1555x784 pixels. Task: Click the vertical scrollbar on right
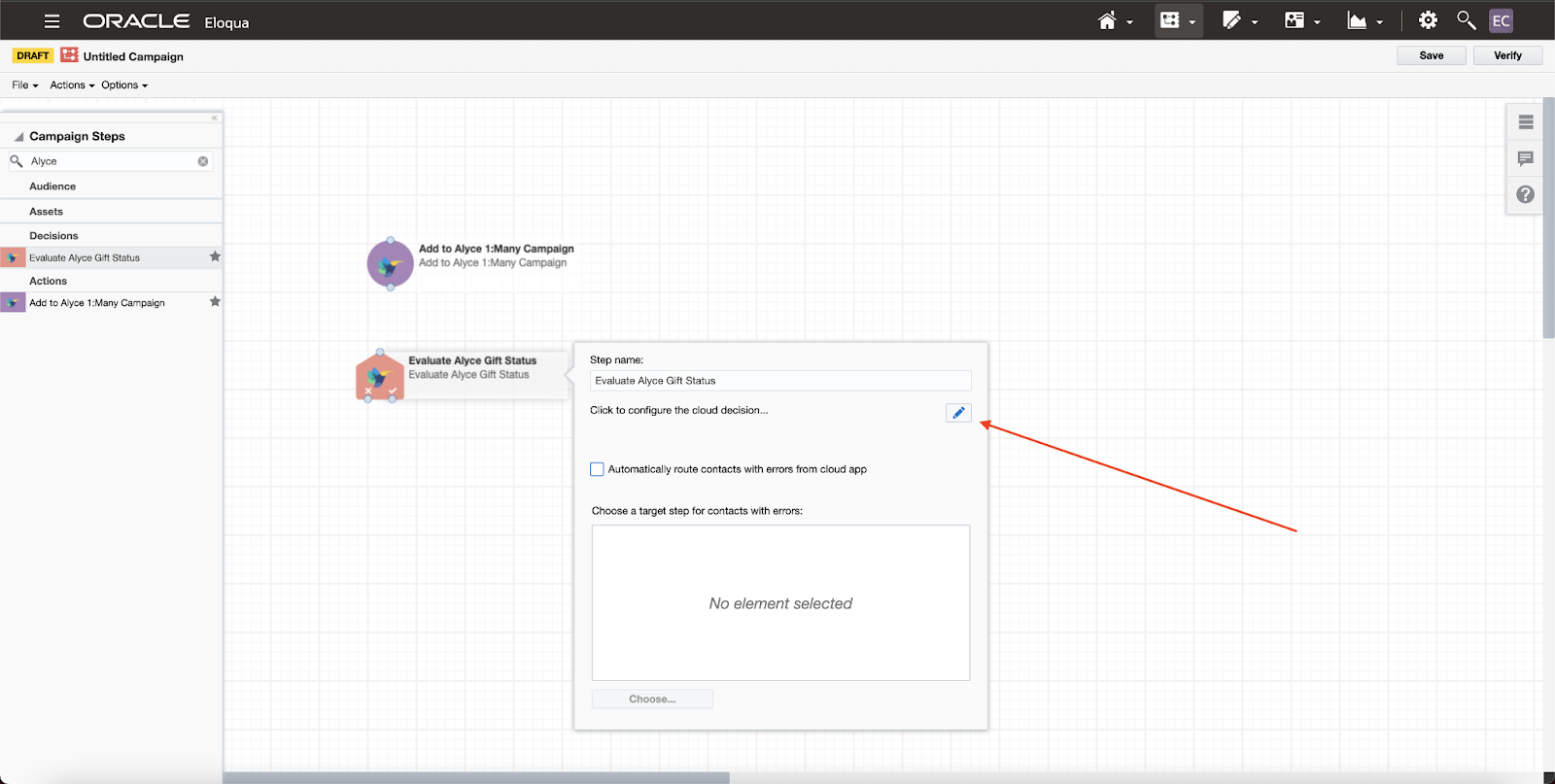1548,219
